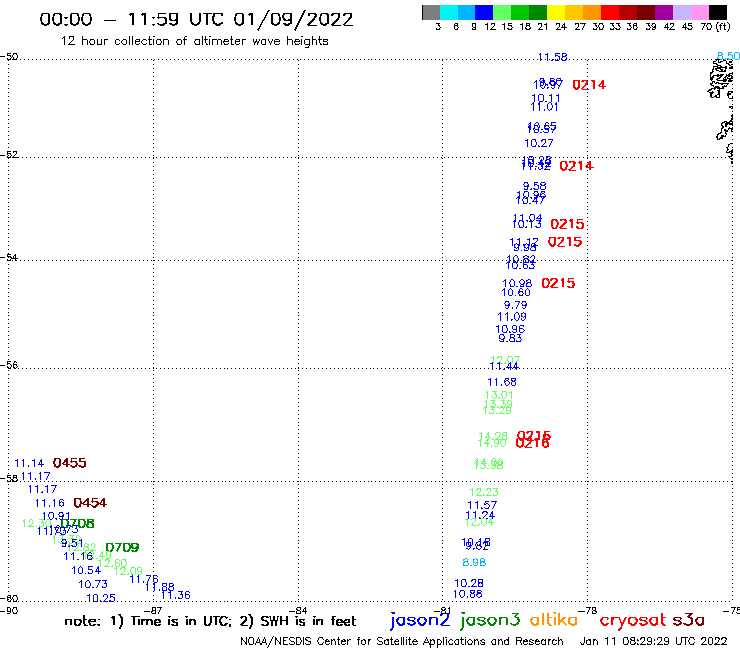Click the green wave height value 12.09
740x650 pixels.
click(128, 572)
